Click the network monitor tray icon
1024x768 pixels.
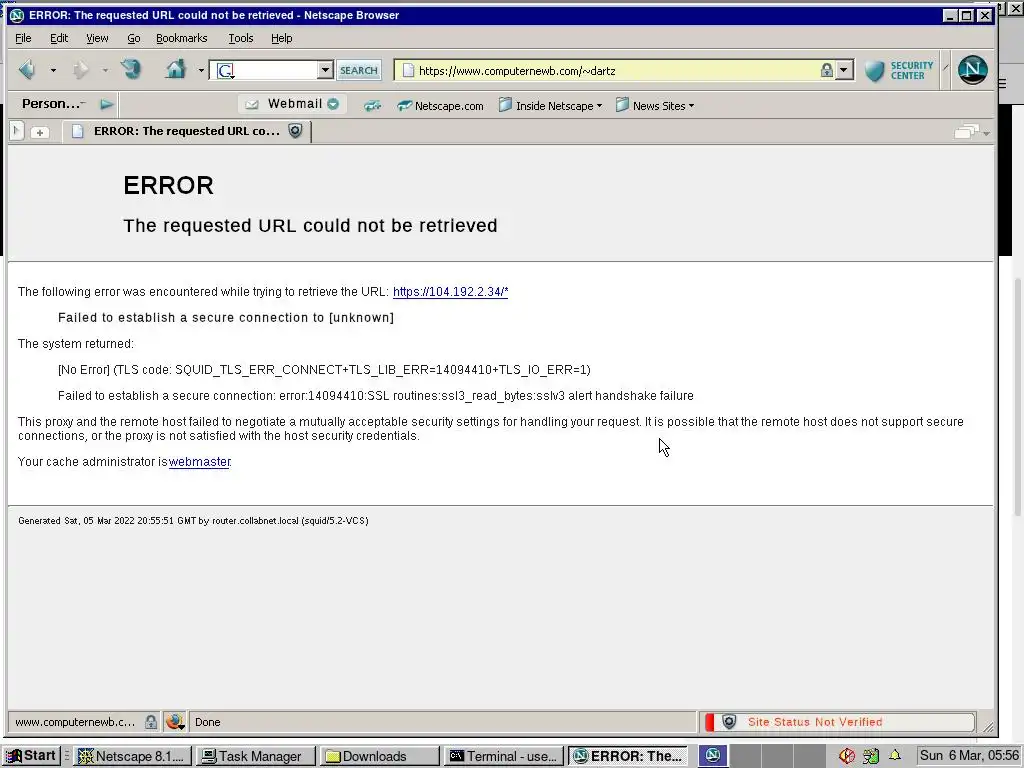tap(871, 756)
